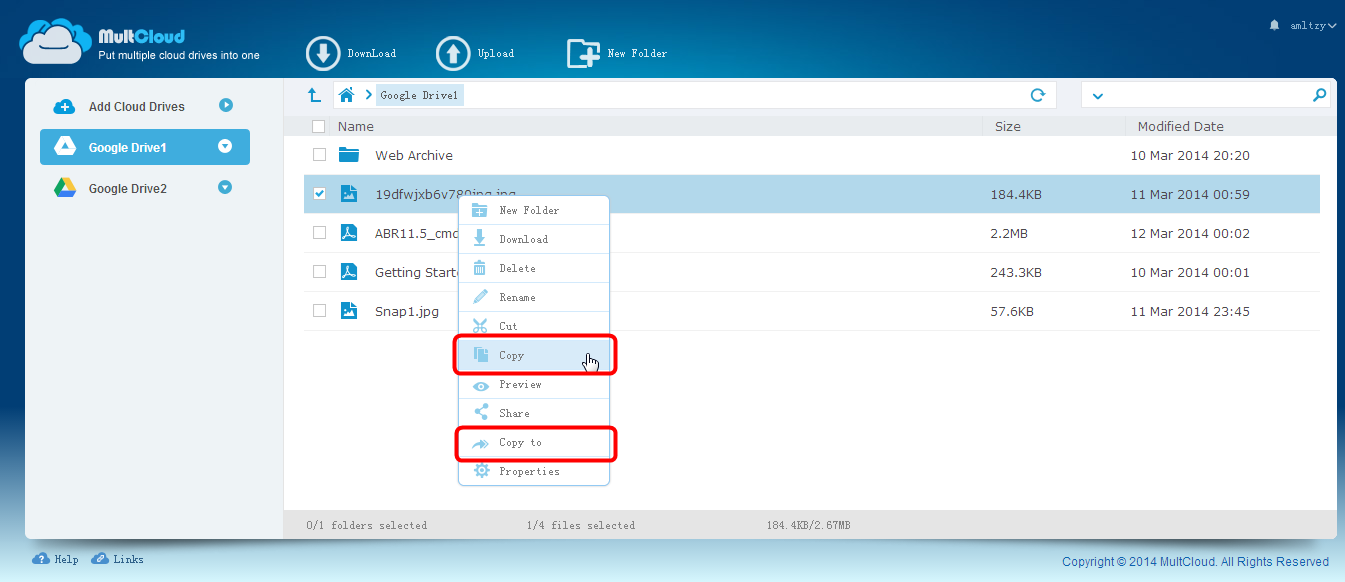Choose Share in context menu
1345x582 pixels.
534,413
